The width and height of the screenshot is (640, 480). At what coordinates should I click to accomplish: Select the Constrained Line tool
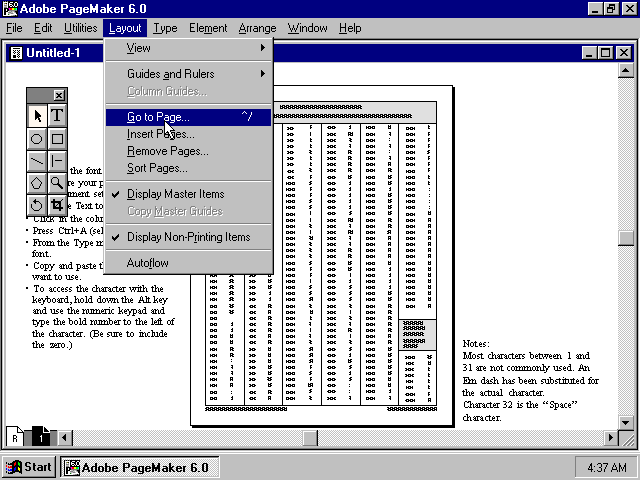(57, 161)
